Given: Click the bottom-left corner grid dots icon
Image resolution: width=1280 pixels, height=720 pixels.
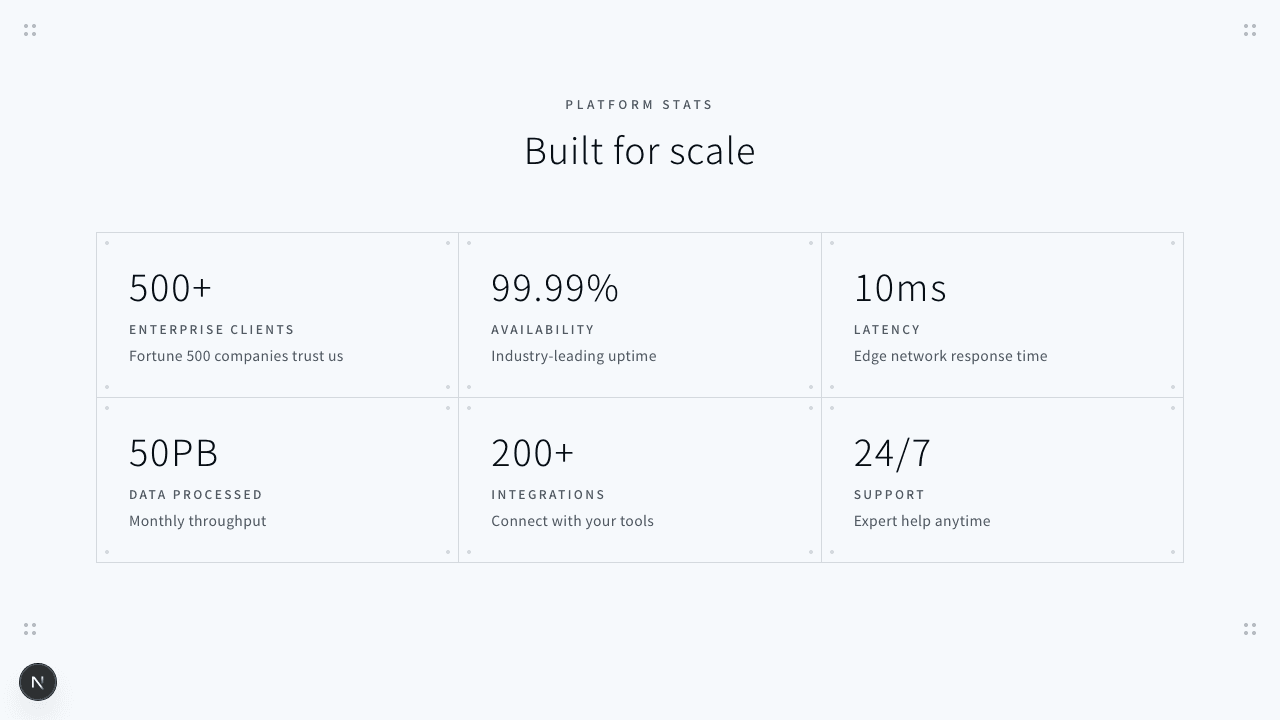Looking at the screenshot, I should pos(30,629).
